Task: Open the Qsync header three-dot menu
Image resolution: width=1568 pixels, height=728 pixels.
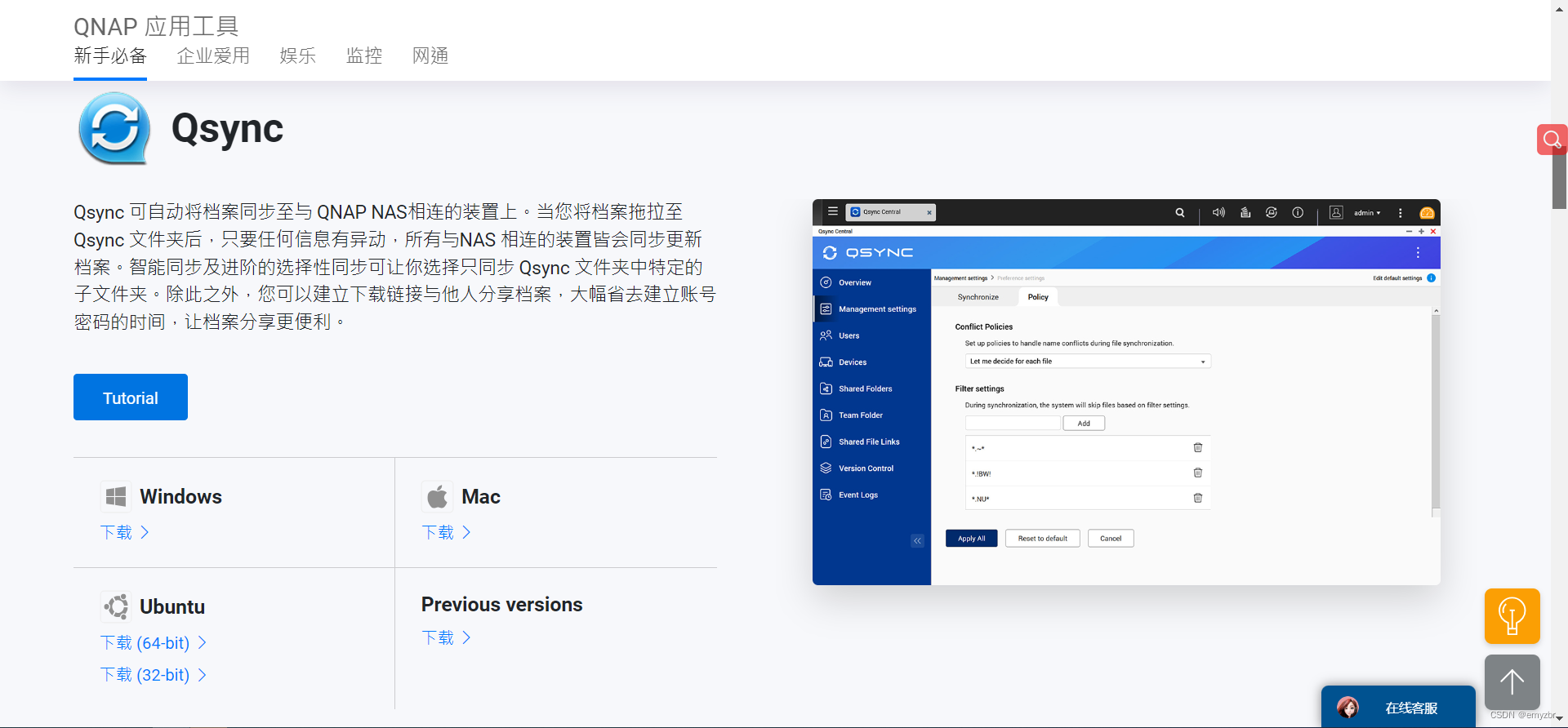Action: click(1418, 253)
